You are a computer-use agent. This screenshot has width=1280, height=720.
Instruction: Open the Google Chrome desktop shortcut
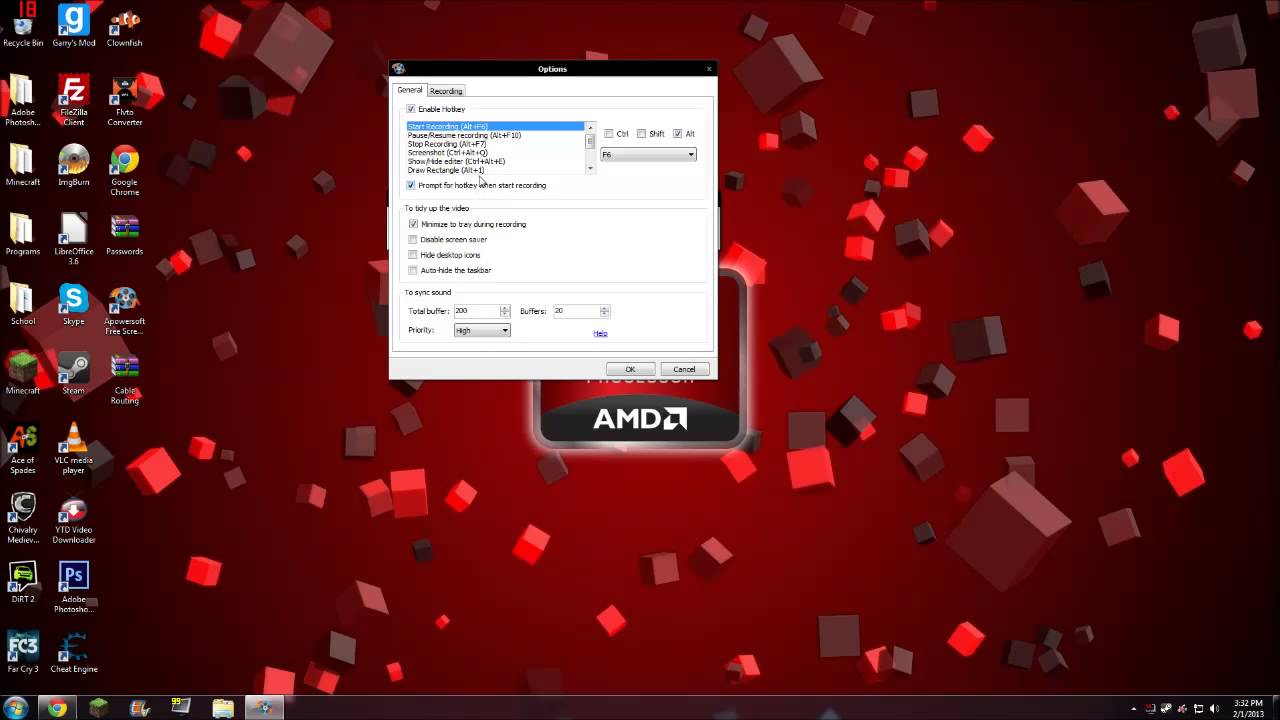click(x=124, y=170)
